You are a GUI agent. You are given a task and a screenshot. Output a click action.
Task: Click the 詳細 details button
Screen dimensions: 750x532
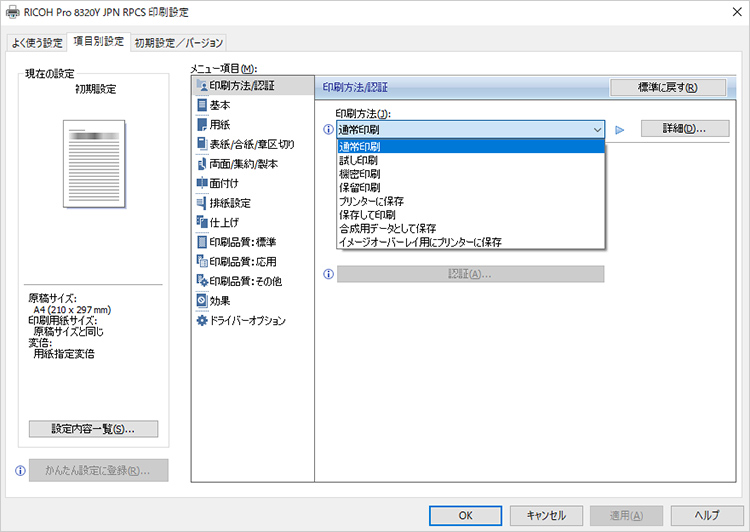[684, 129]
